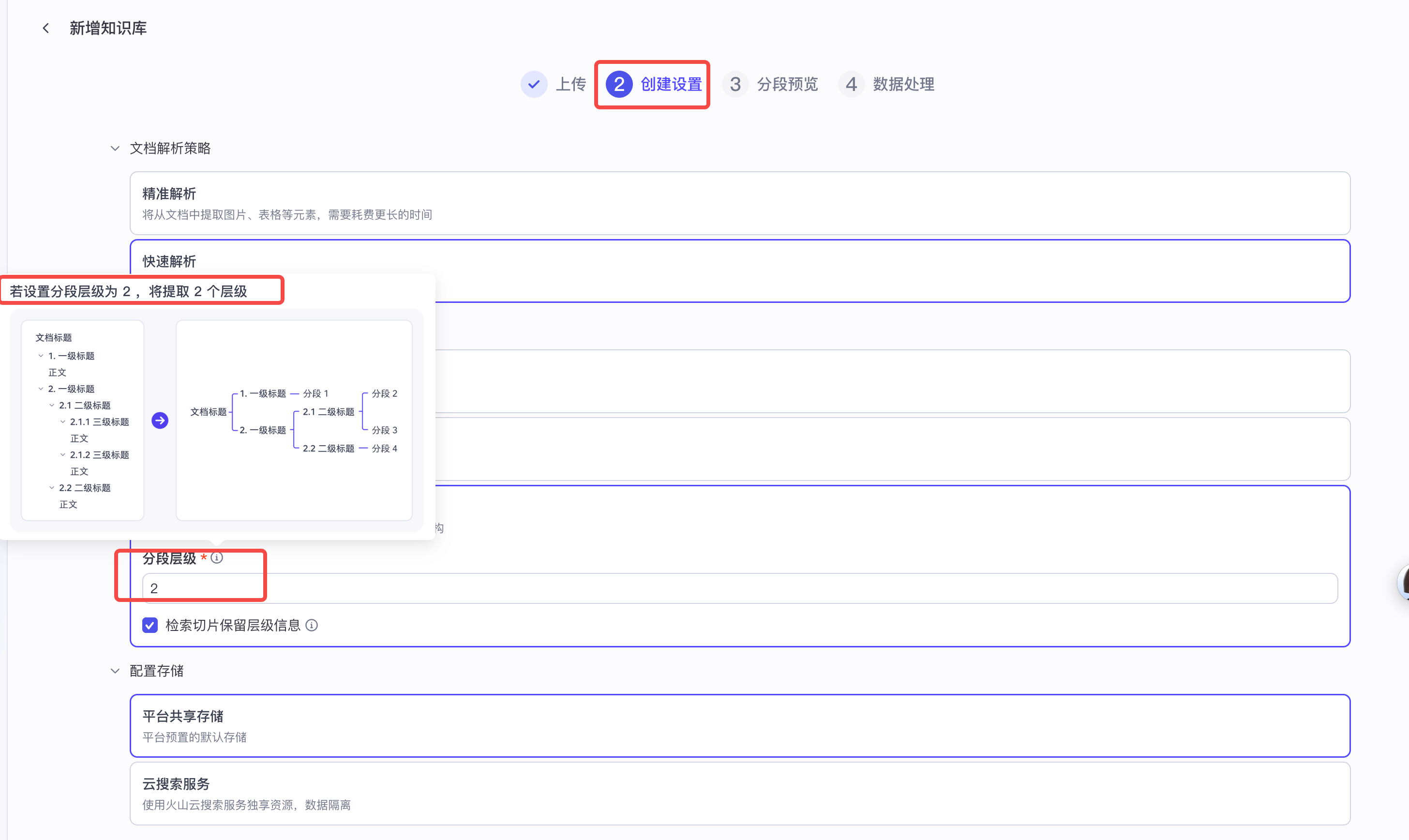Click the purple arrow icon in the tooltip diagram

[160, 420]
